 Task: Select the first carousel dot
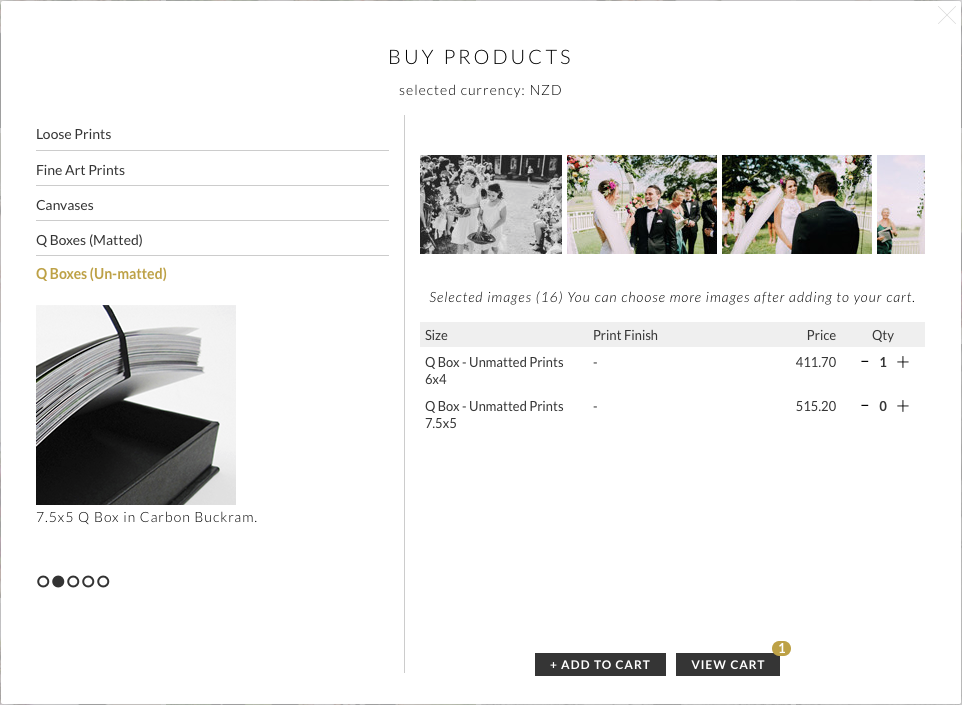[43, 581]
